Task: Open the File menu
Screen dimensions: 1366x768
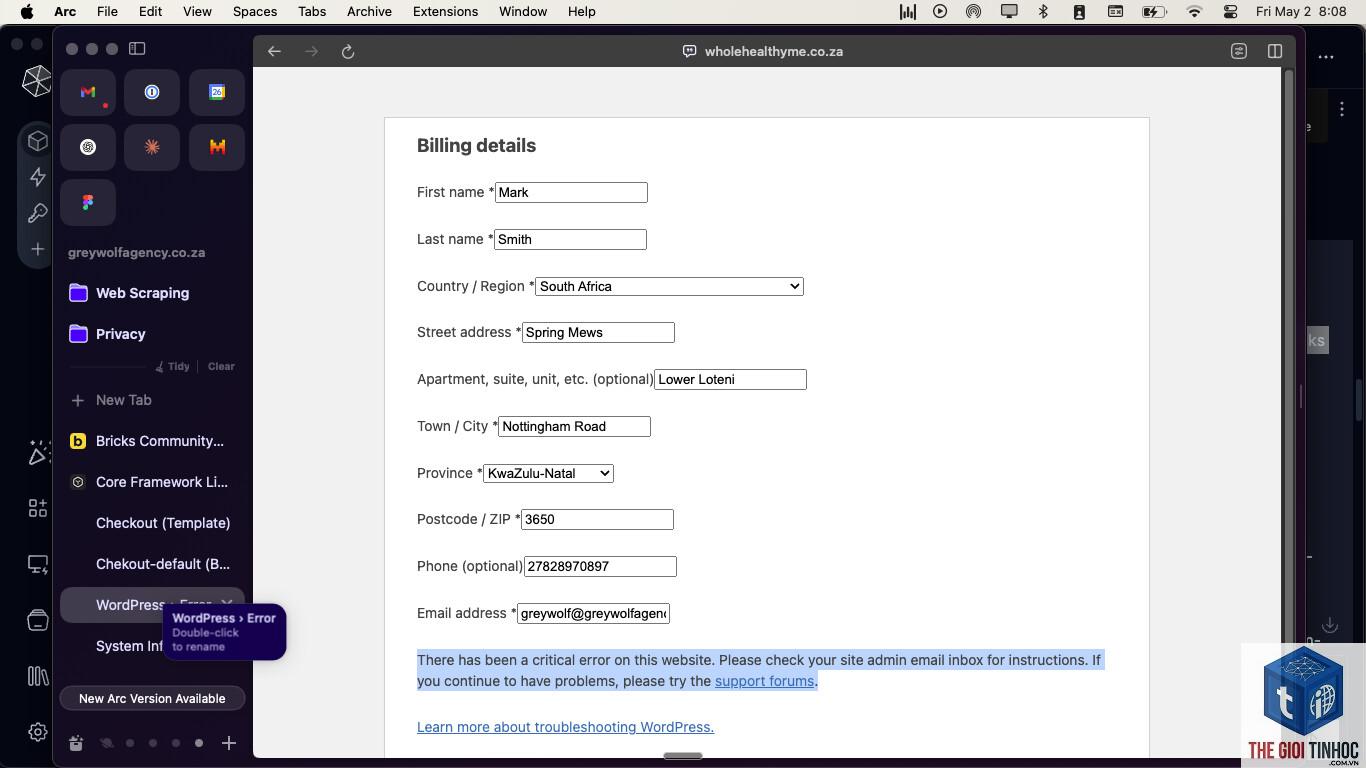Action: (107, 11)
